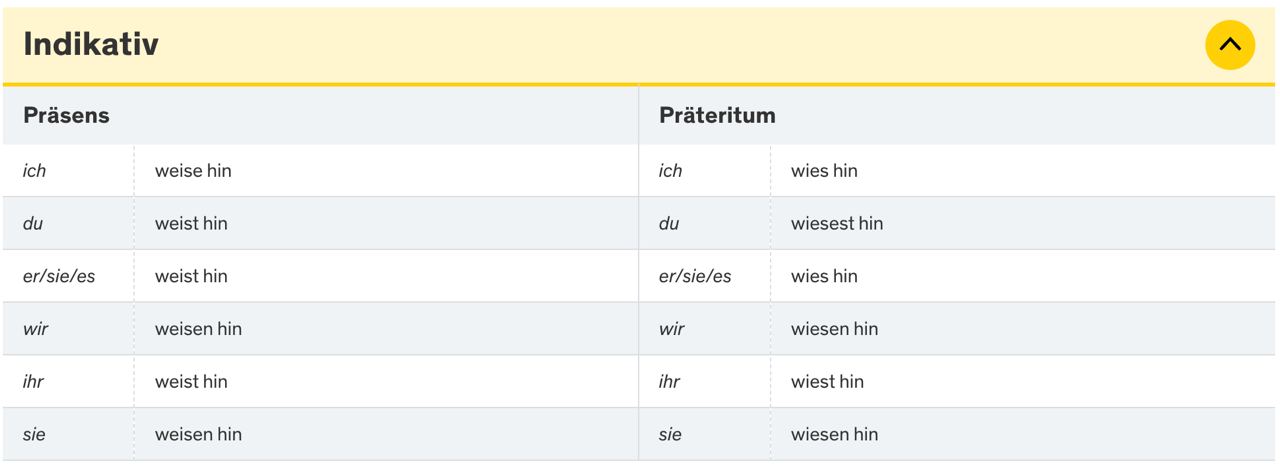Select the Präteritum column header
This screenshot has width=1280, height=467.
pyautogui.click(x=717, y=115)
